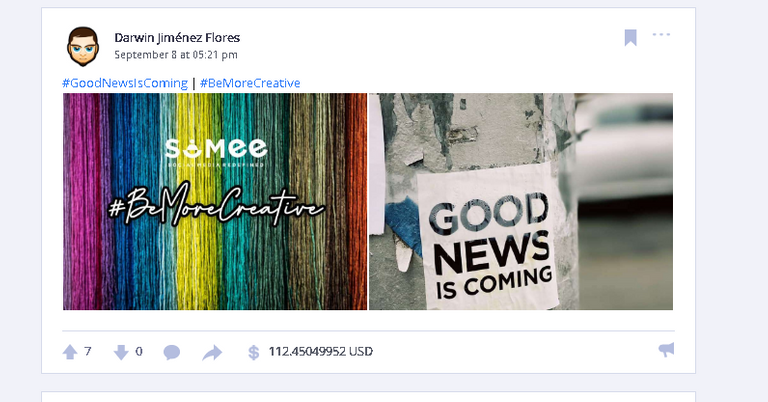768x402 pixels.
Task: Click the megaphone promote icon
Action: point(666,350)
